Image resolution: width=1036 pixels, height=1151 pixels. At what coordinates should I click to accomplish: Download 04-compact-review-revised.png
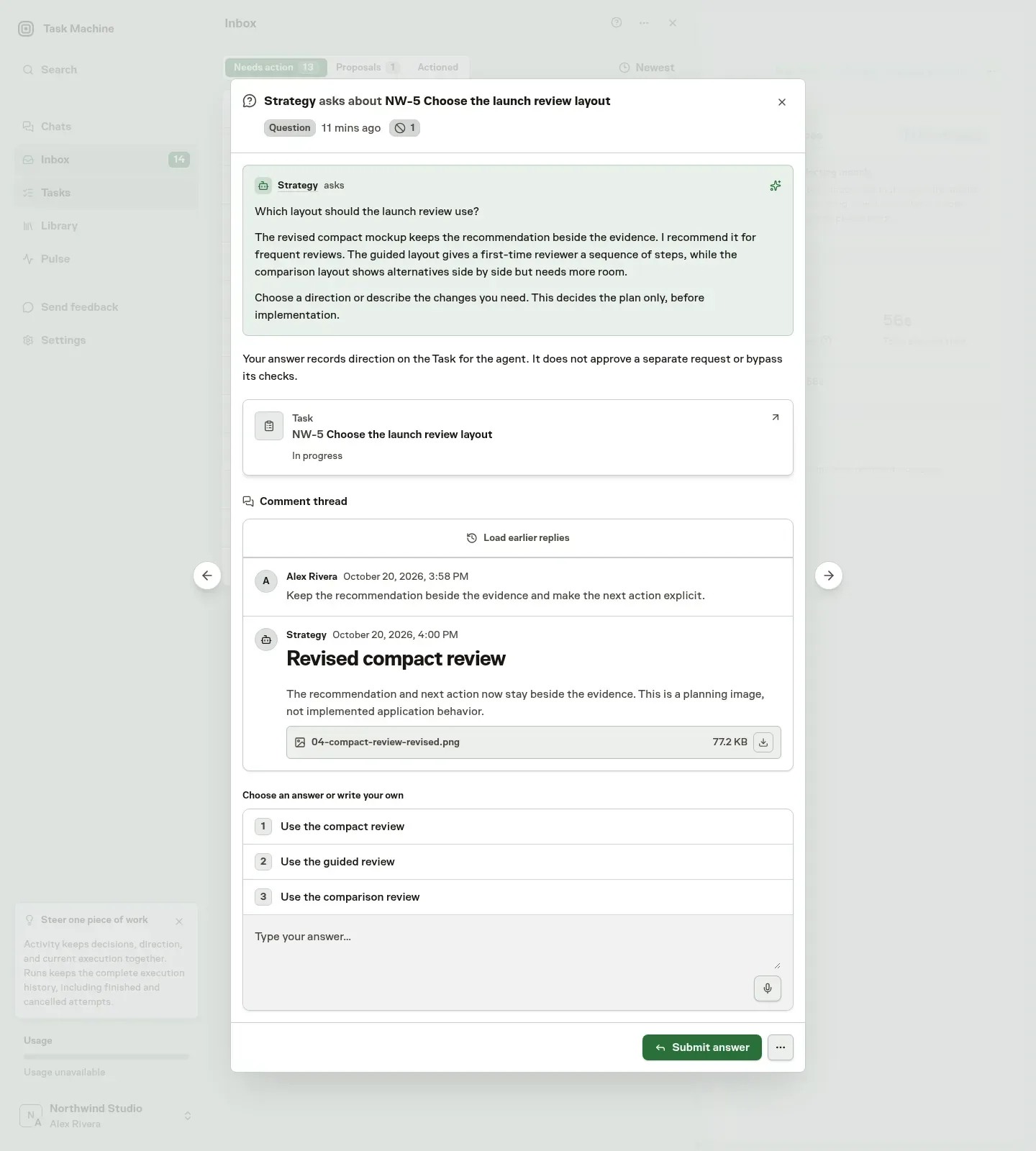[x=763, y=742]
